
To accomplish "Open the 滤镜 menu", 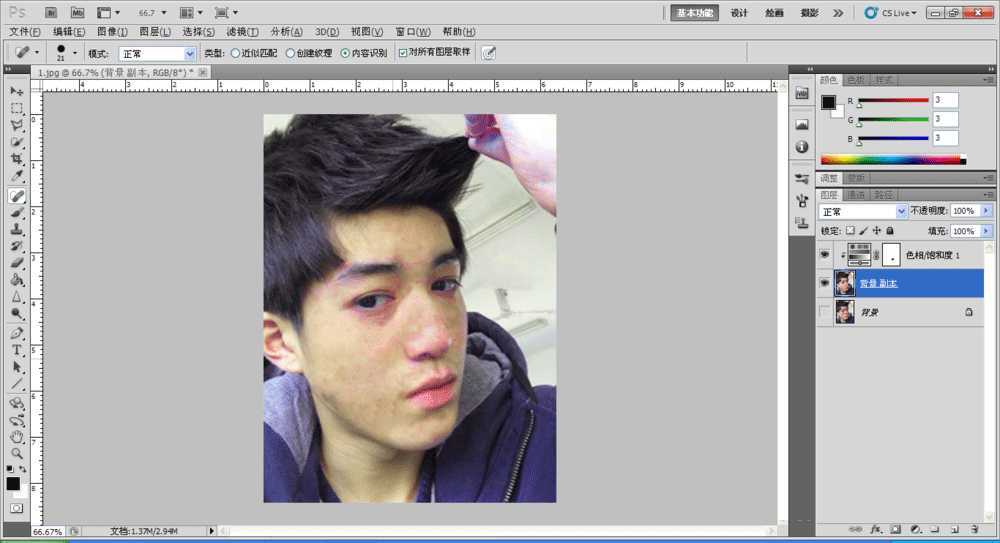I will pos(241,32).
